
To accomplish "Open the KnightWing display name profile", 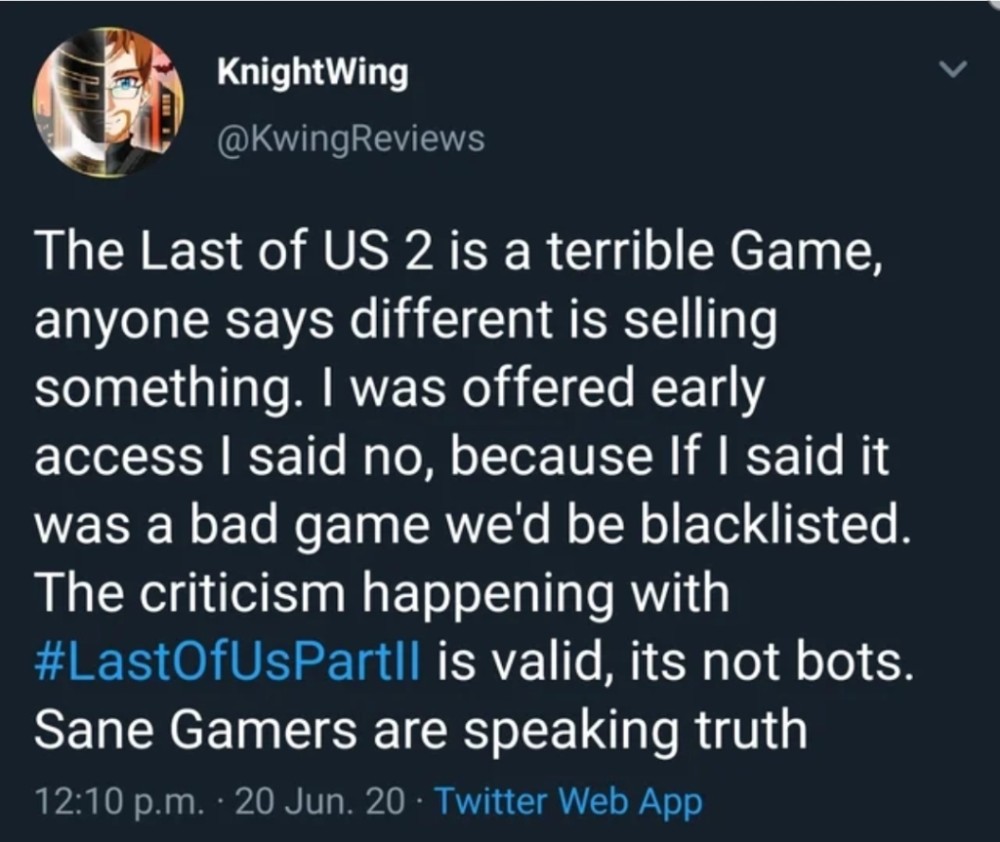I will (x=311, y=72).
